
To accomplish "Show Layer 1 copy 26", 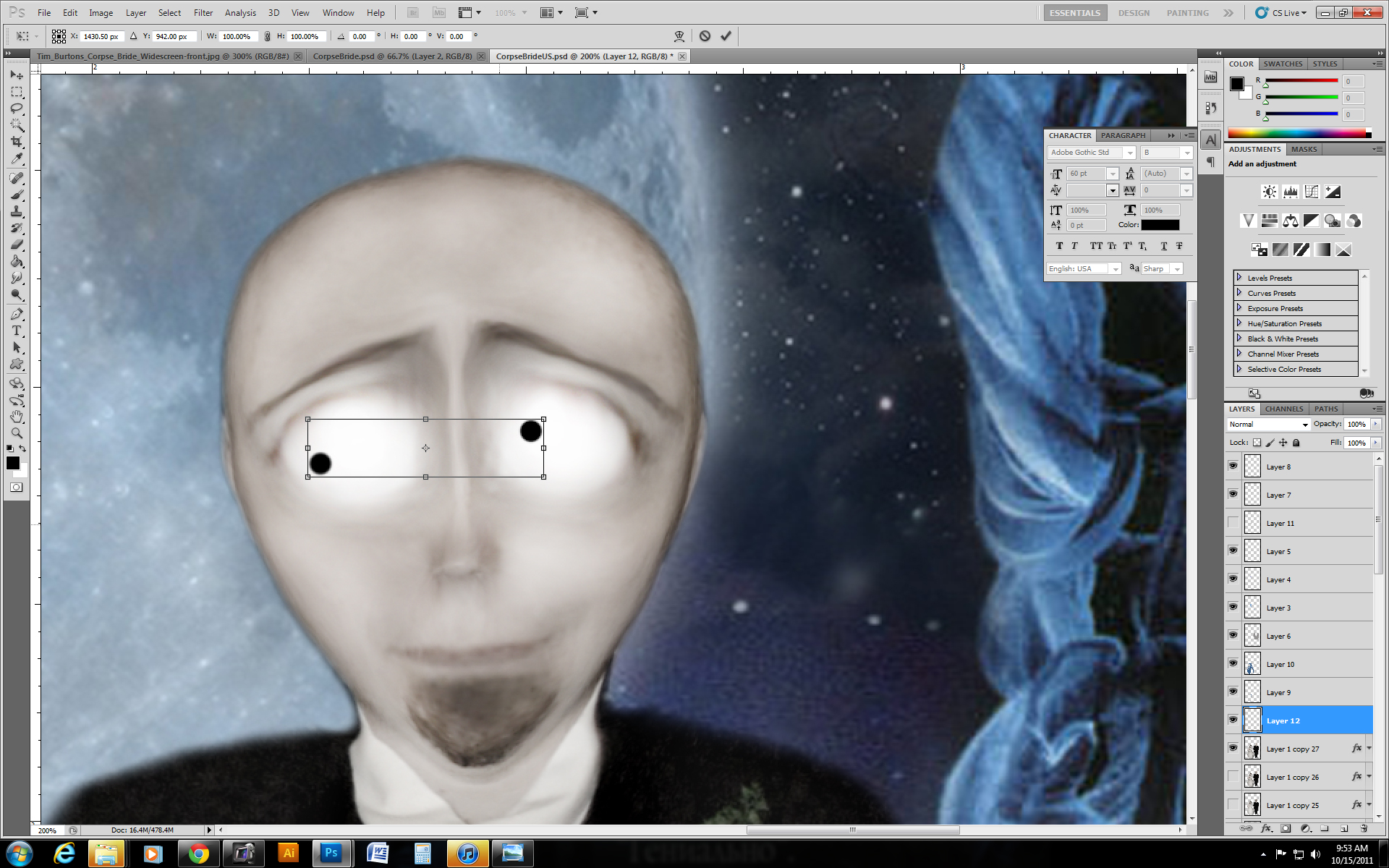I will pos(1233,777).
